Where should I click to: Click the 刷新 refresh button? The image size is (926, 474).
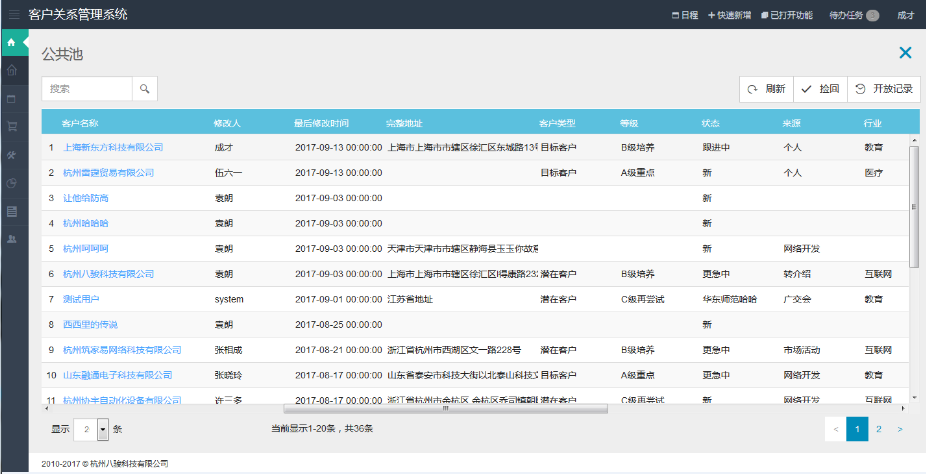(766, 89)
